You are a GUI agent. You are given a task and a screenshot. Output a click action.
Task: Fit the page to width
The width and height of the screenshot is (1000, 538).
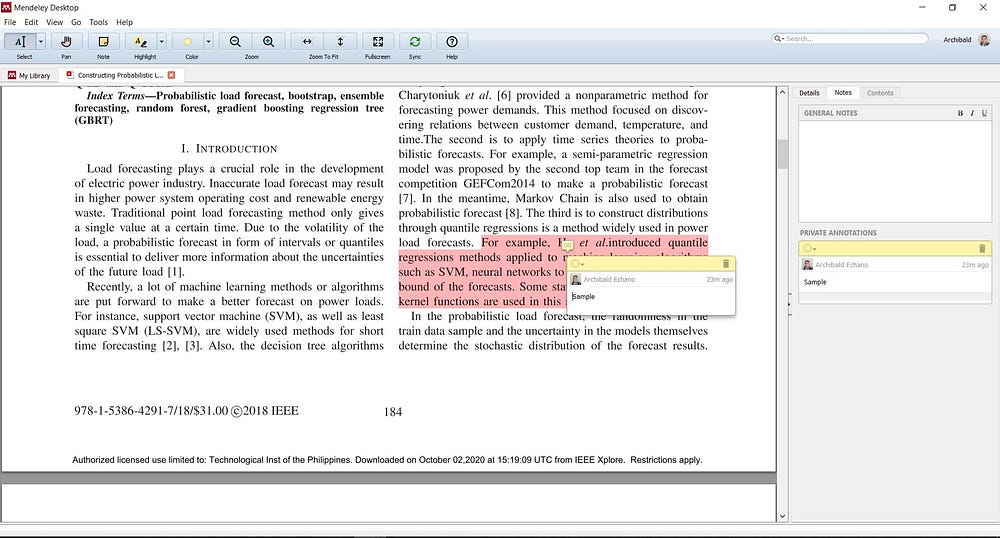307,42
